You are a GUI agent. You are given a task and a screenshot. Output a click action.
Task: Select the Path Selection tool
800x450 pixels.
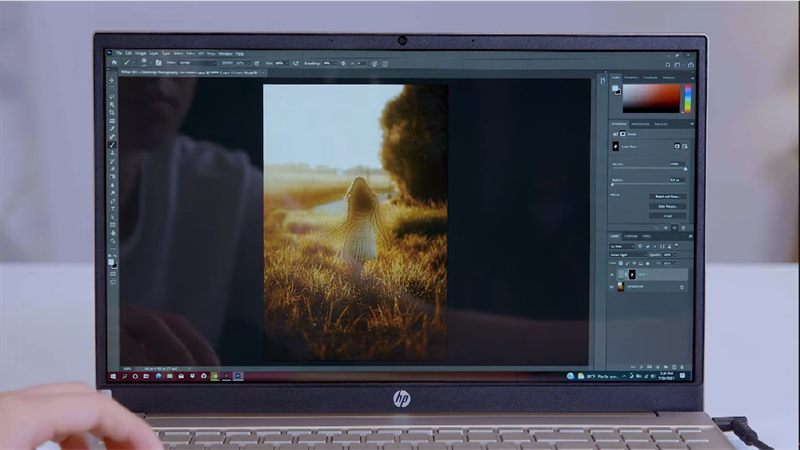point(112,217)
